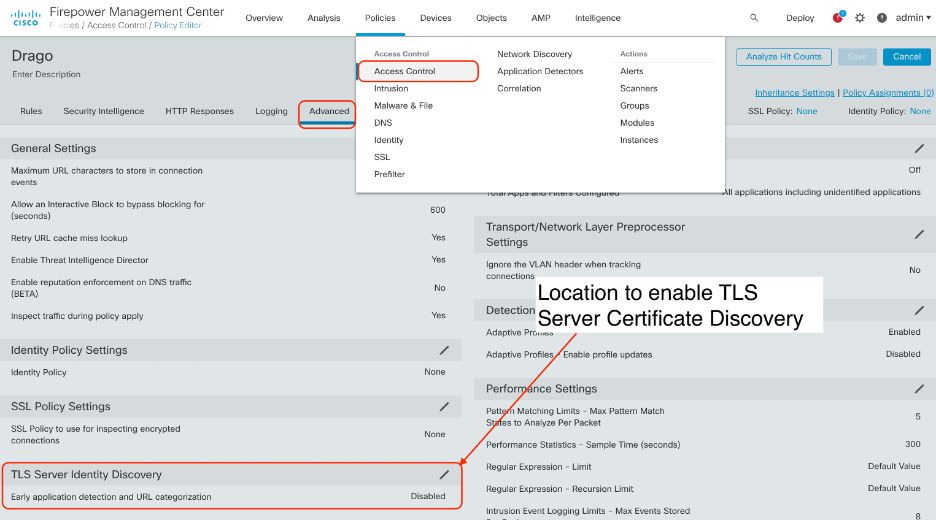The image size is (936, 520).
Task: Edit SSL Policy Settings with pencil icon
Action: coord(444,407)
